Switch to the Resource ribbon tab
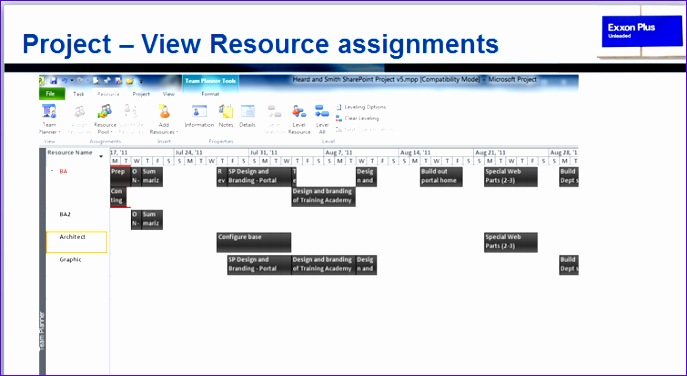The image size is (687, 376). point(108,94)
